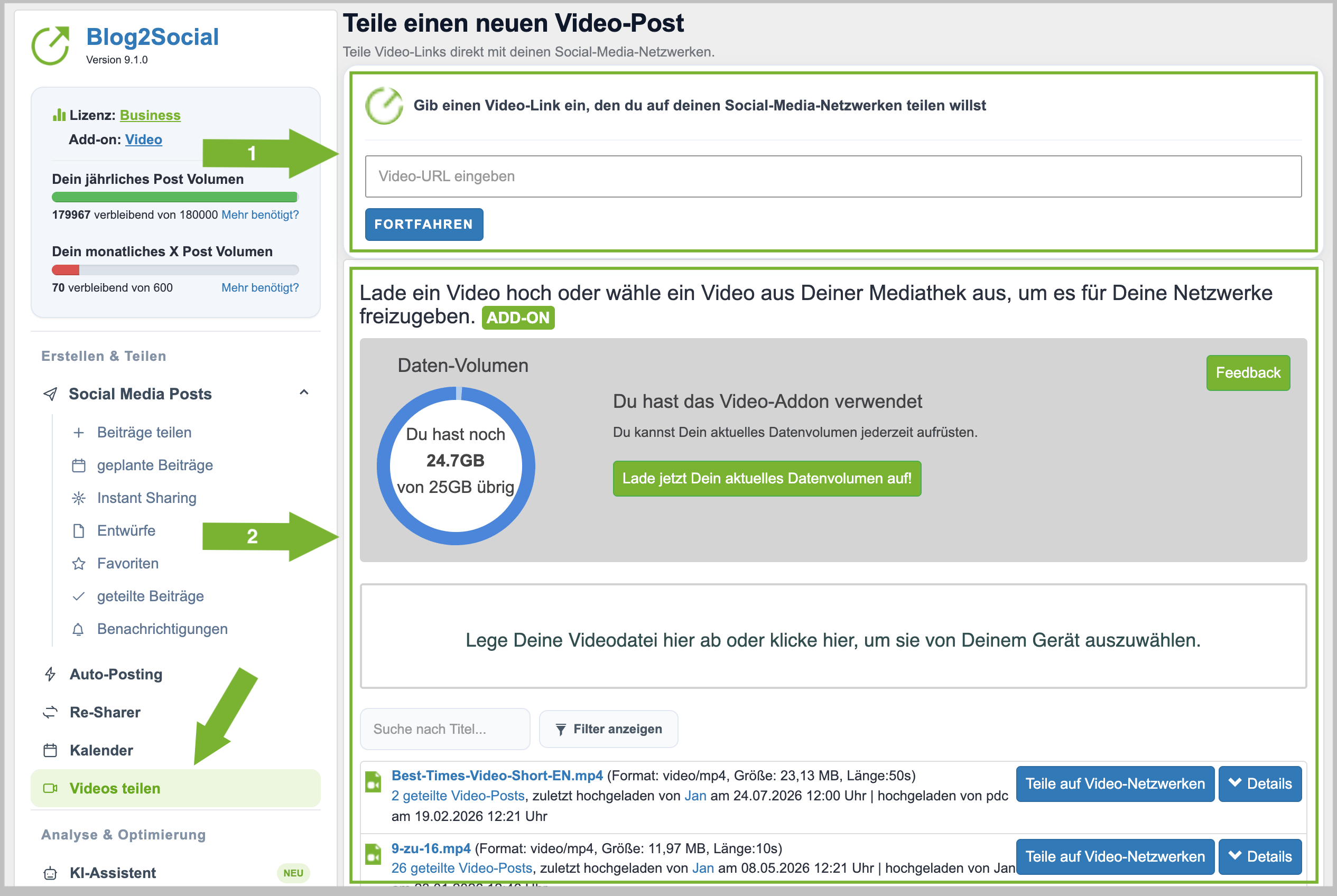Click the Kalender calendar icon
The height and width of the screenshot is (896, 1337).
click(50, 750)
